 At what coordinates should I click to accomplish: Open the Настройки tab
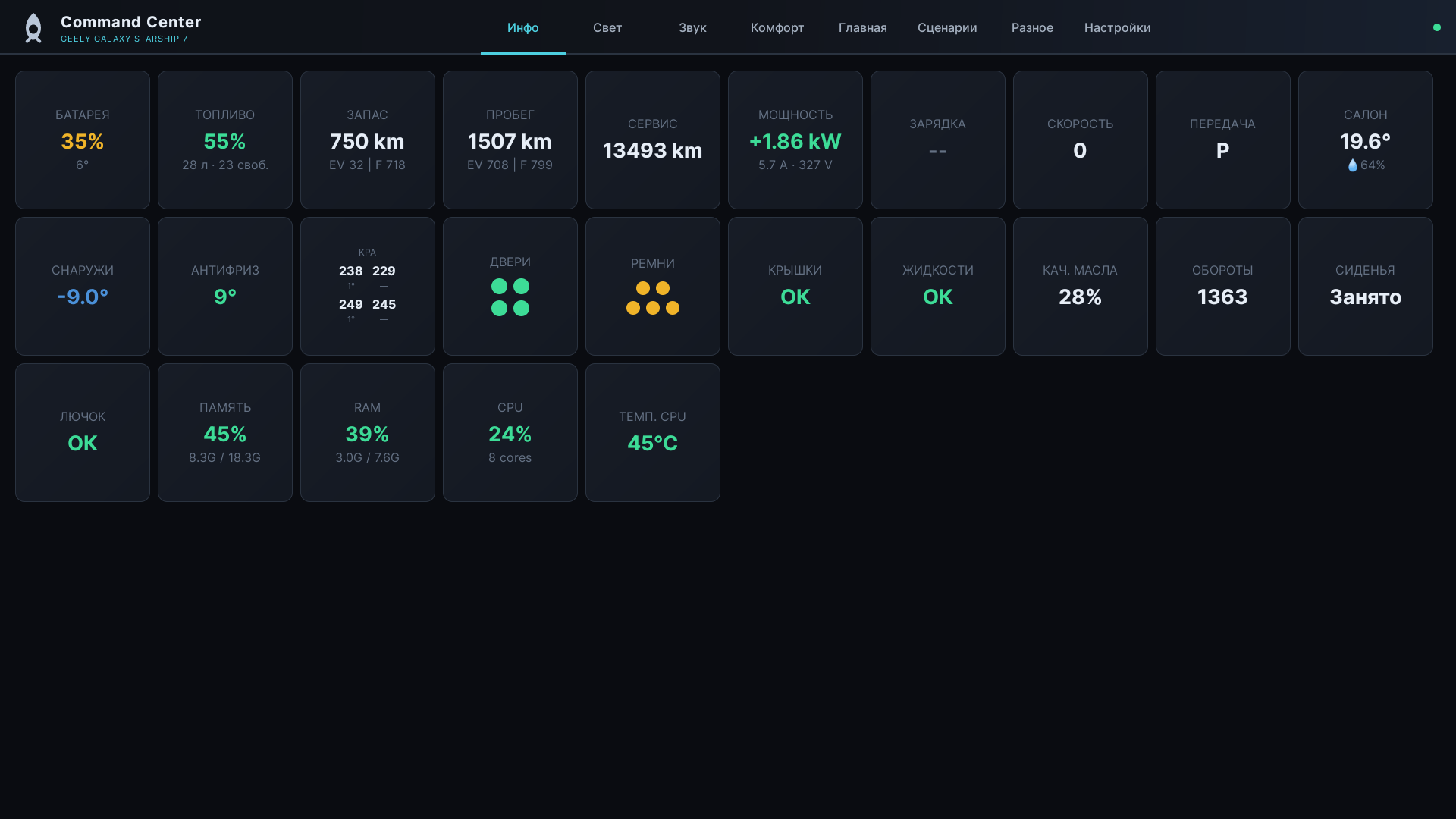1117,28
